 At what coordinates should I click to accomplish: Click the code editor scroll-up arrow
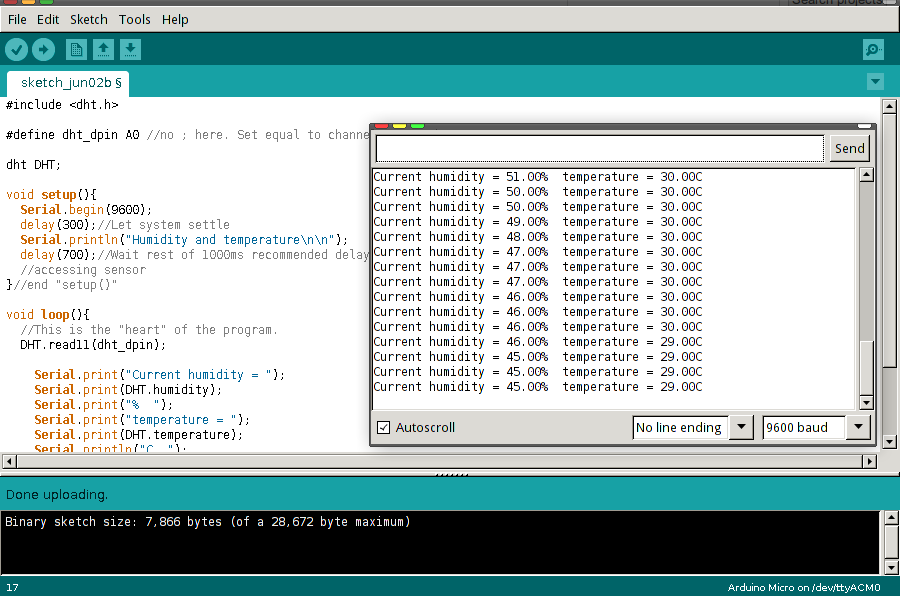coord(889,106)
